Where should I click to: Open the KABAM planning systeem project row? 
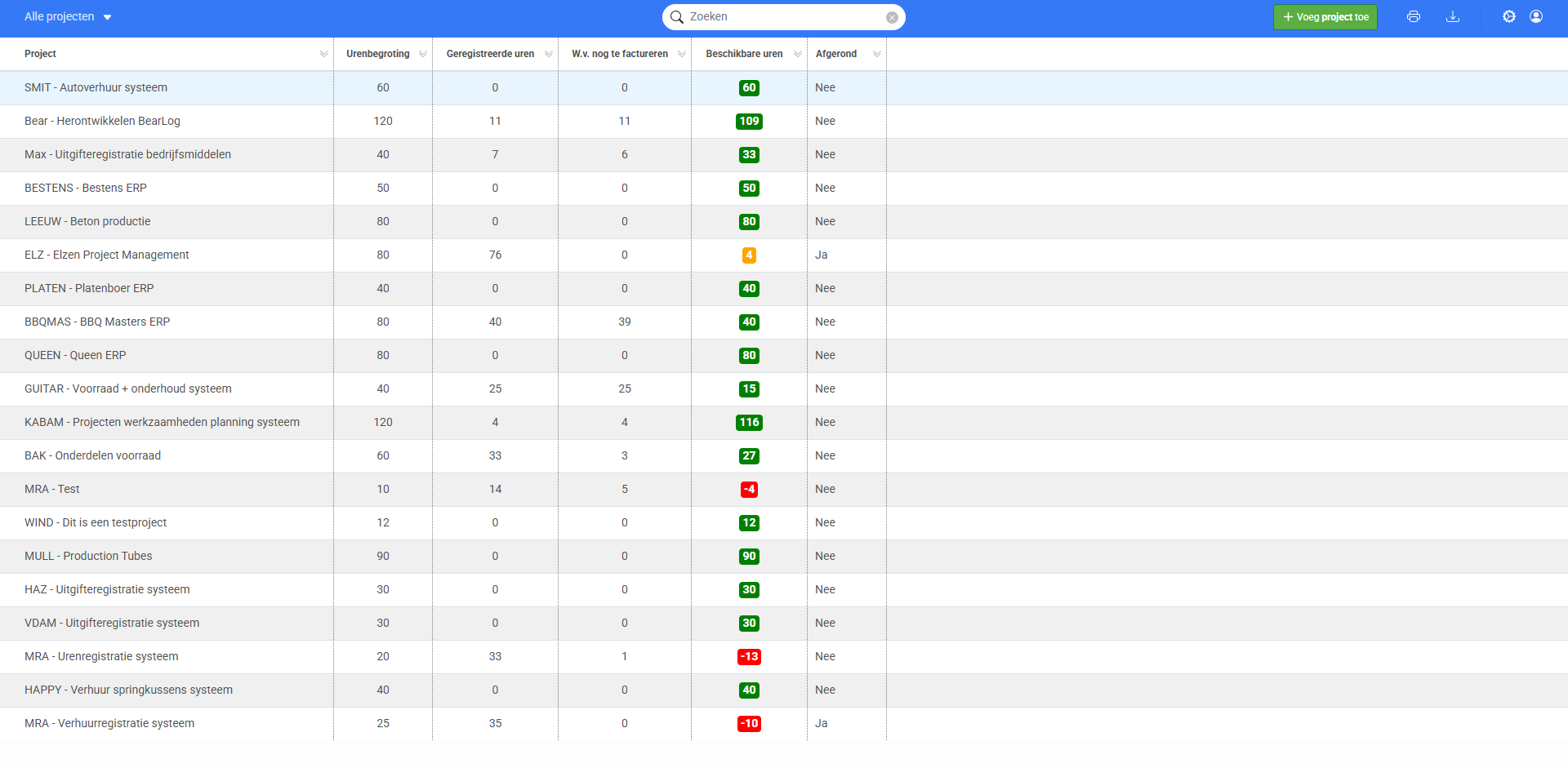tap(162, 423)
